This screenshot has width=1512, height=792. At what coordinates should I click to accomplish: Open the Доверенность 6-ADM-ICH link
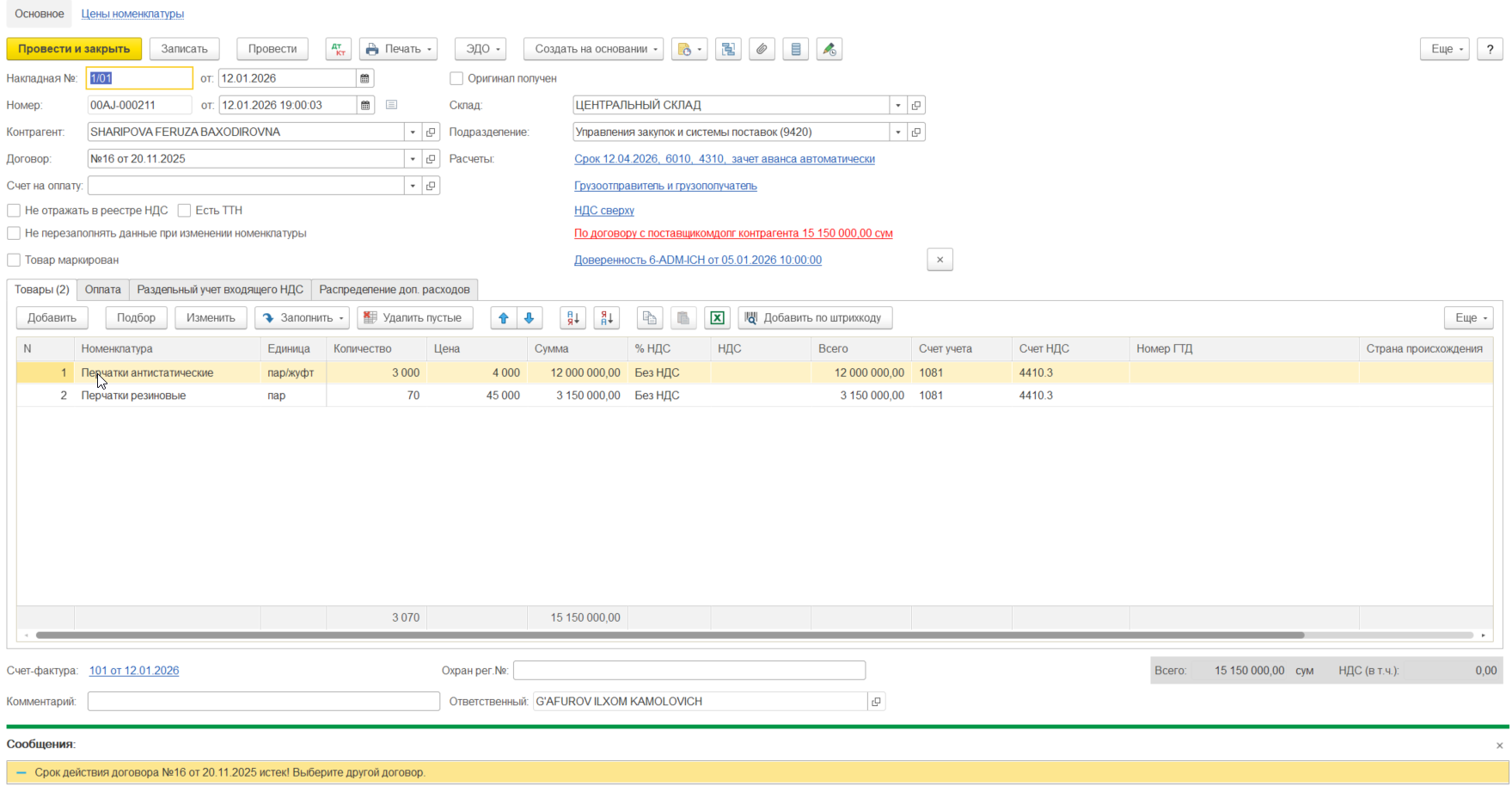(x=698, y=260)
